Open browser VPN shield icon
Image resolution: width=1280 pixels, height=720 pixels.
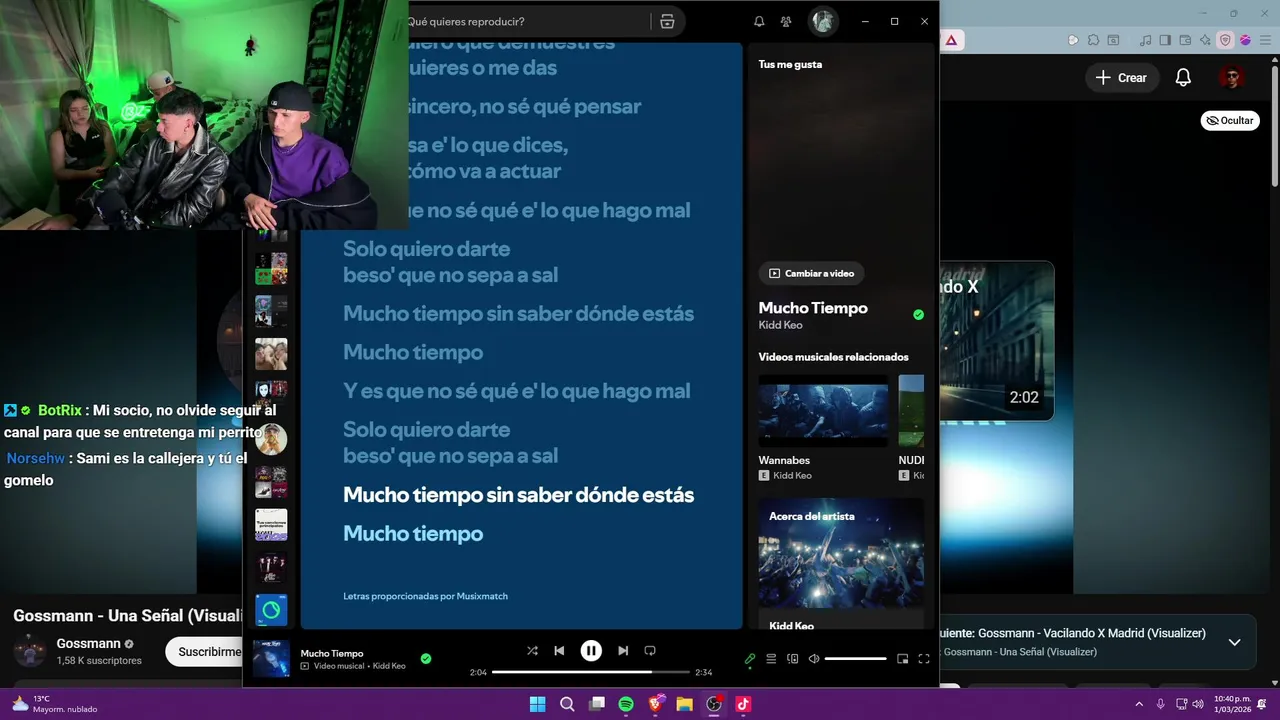(x=1225, y=40)
